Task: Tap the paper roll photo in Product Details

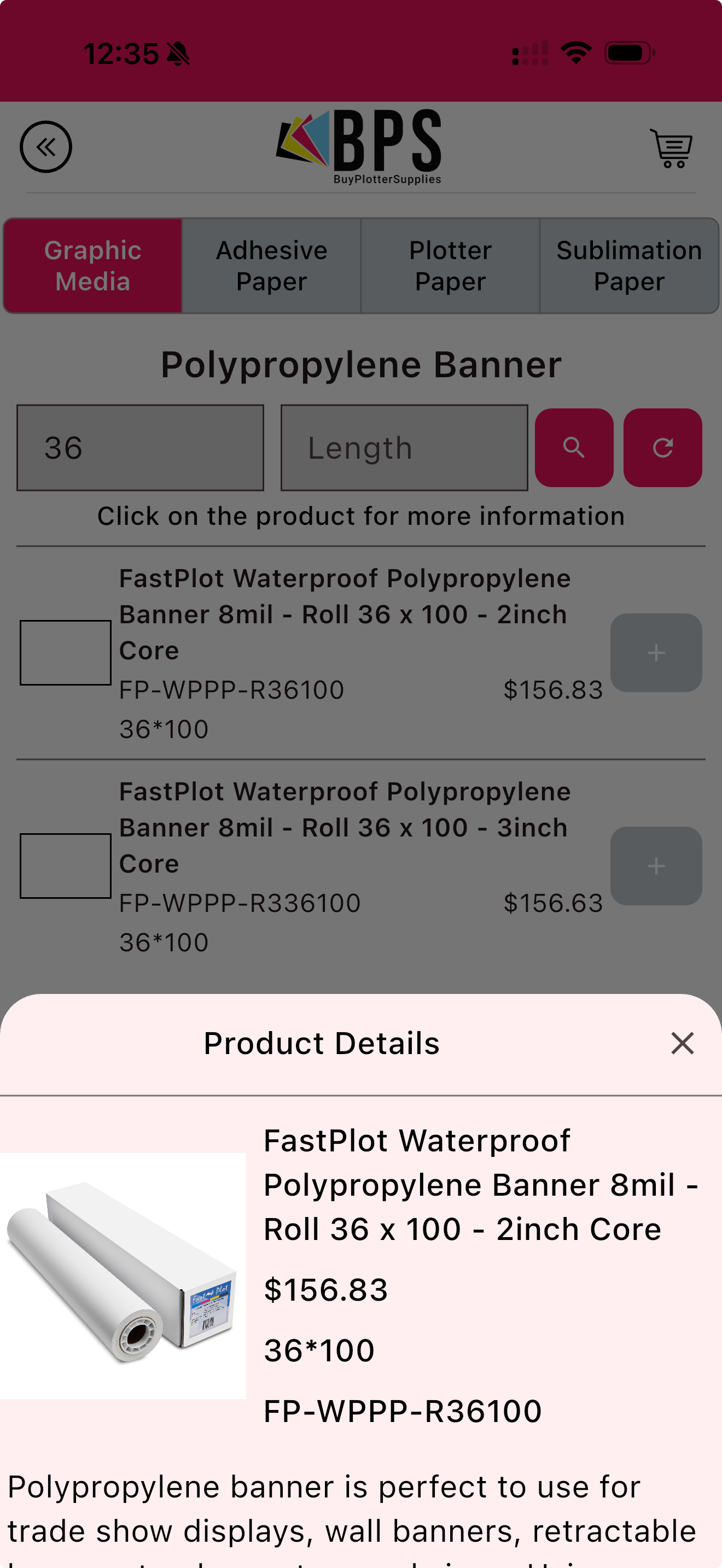Action: click(x=123, y=1275)
